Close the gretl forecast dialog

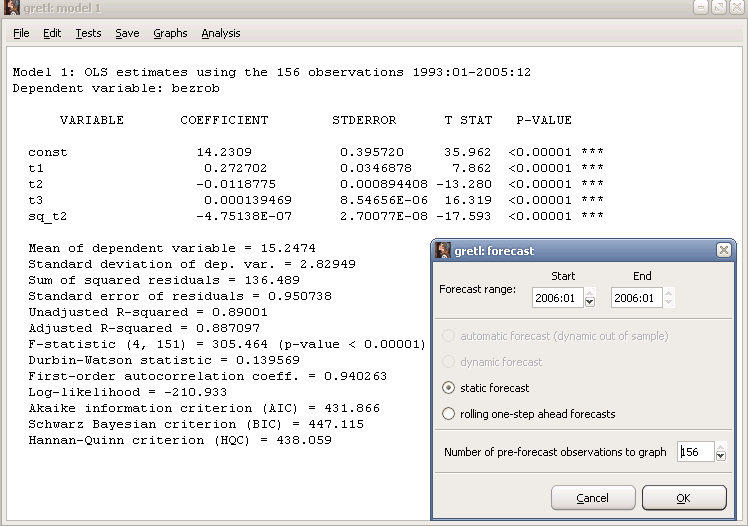click(x=724, y=250)
